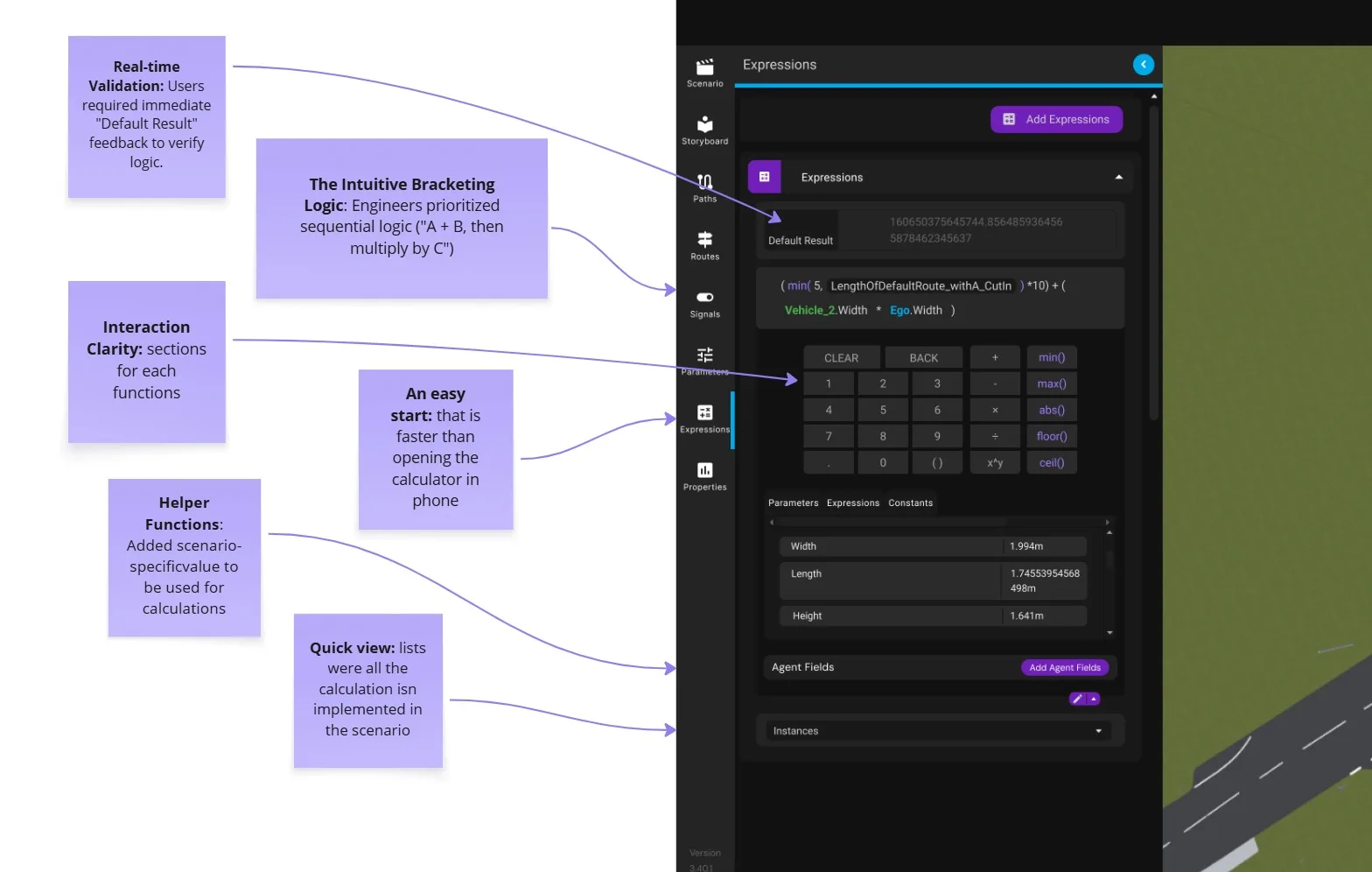Click the Agent Fields label

click(x=802, y=667)
